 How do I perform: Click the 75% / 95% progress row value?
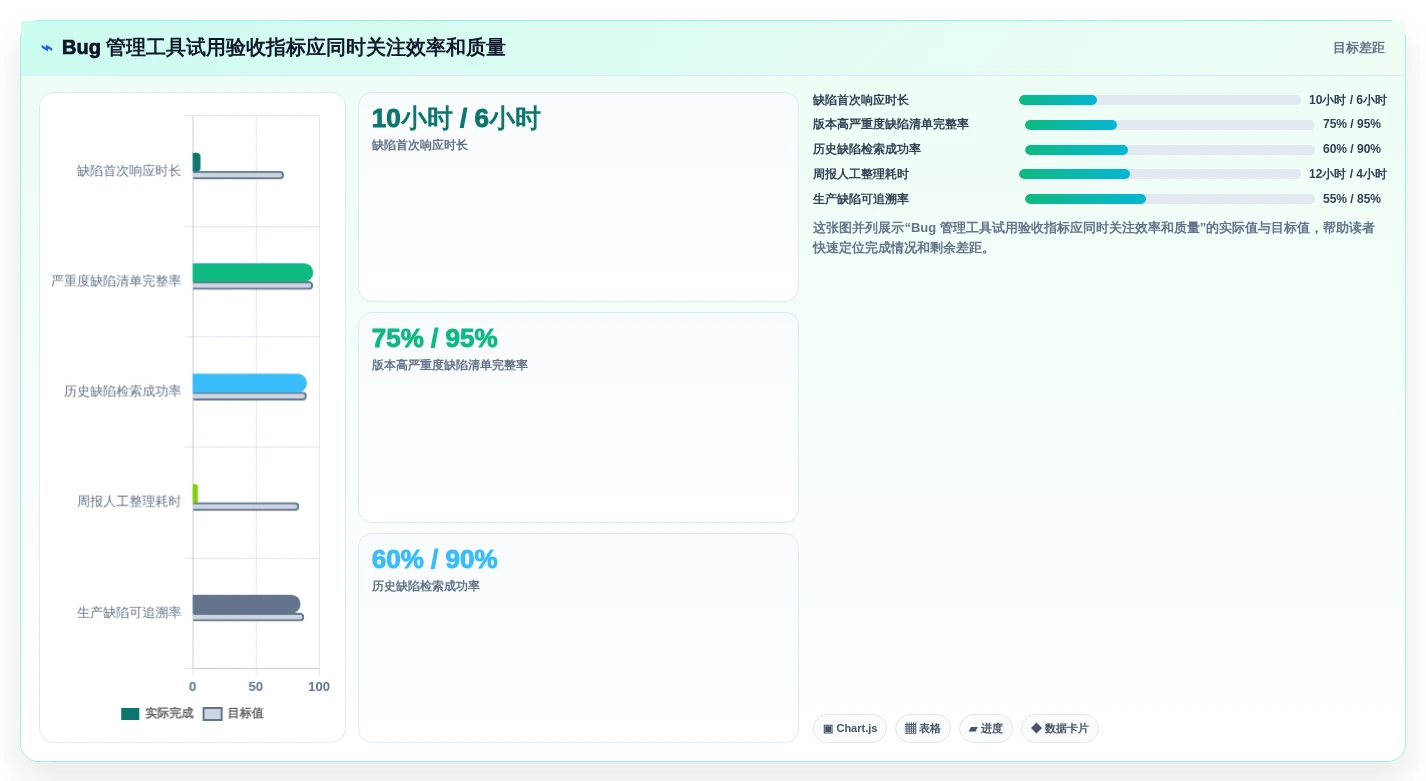click(x=1352, y=124)
